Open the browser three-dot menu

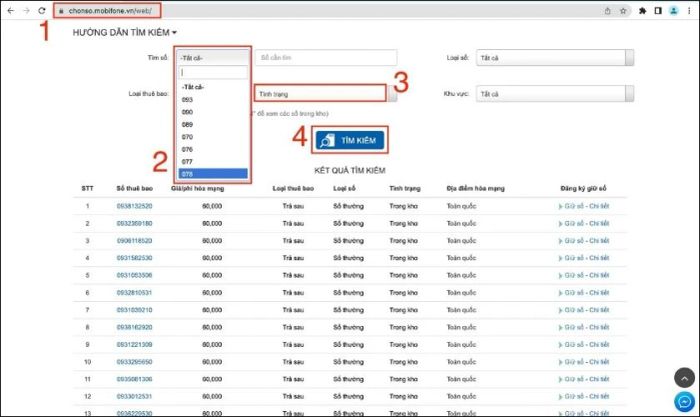pyautogui.click(x=690, y=11)
